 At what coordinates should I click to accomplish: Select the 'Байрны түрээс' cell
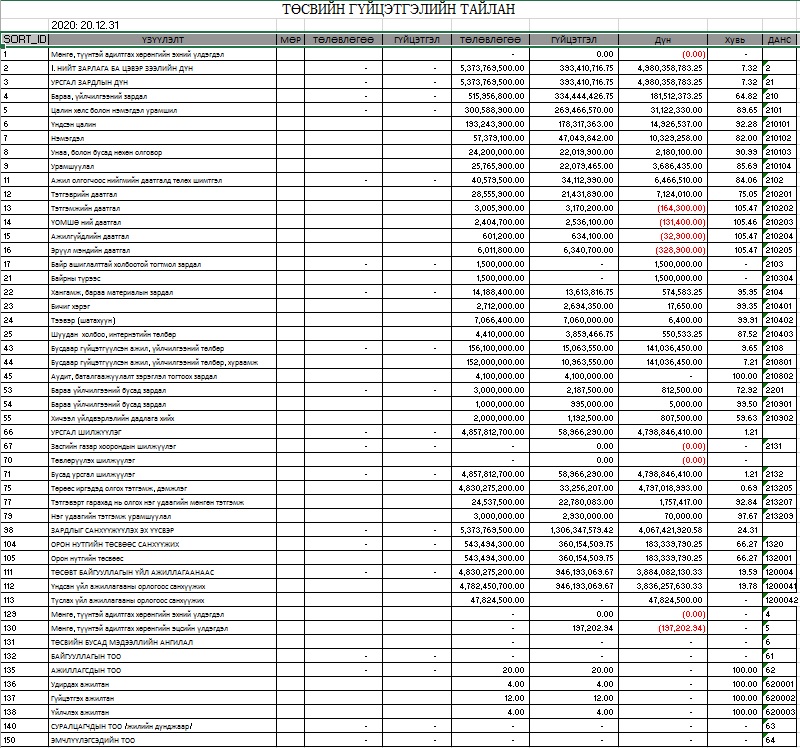pyautogui.click(x=76, y=279)
